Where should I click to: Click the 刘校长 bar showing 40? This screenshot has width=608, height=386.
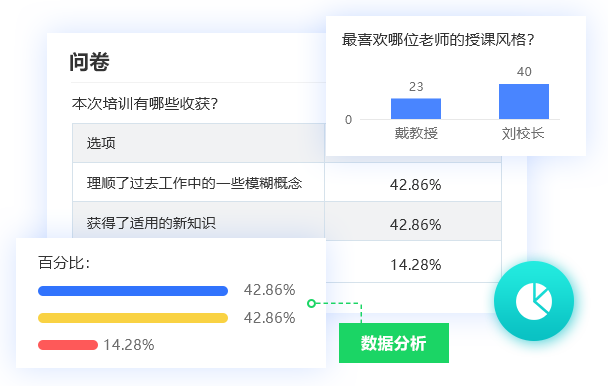(x=523, y=101)
